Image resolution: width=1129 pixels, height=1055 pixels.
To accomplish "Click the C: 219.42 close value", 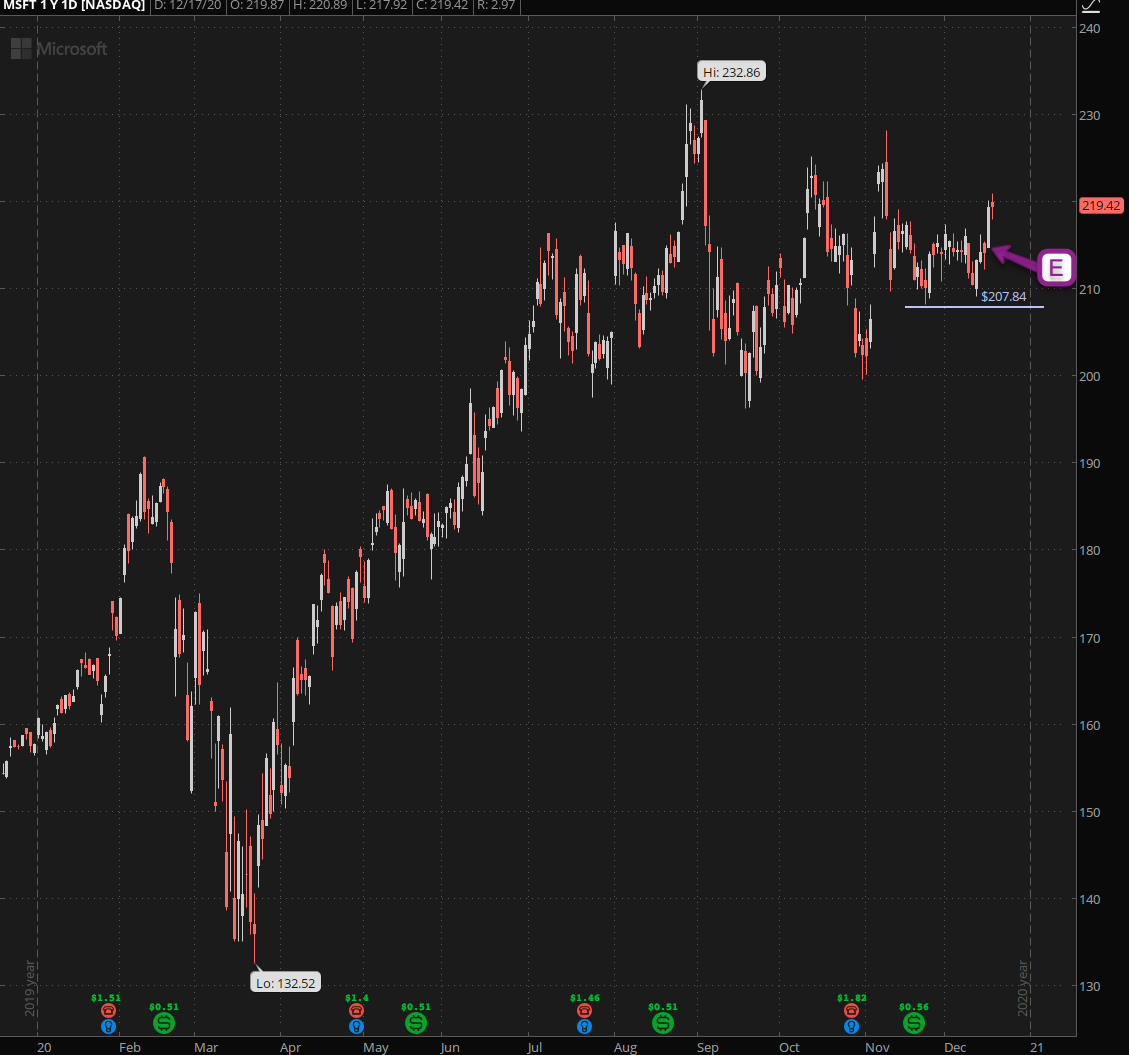I will [442, 6].
